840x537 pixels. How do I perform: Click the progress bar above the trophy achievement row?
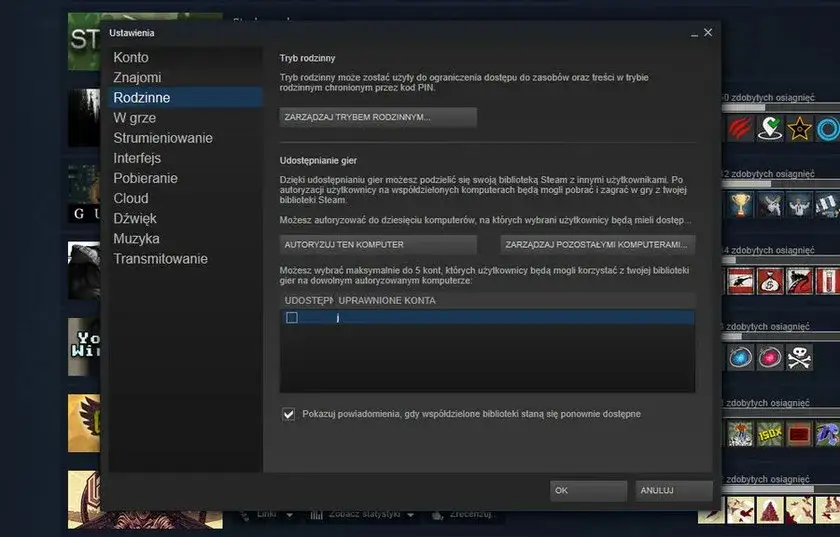tap(781, 184)
